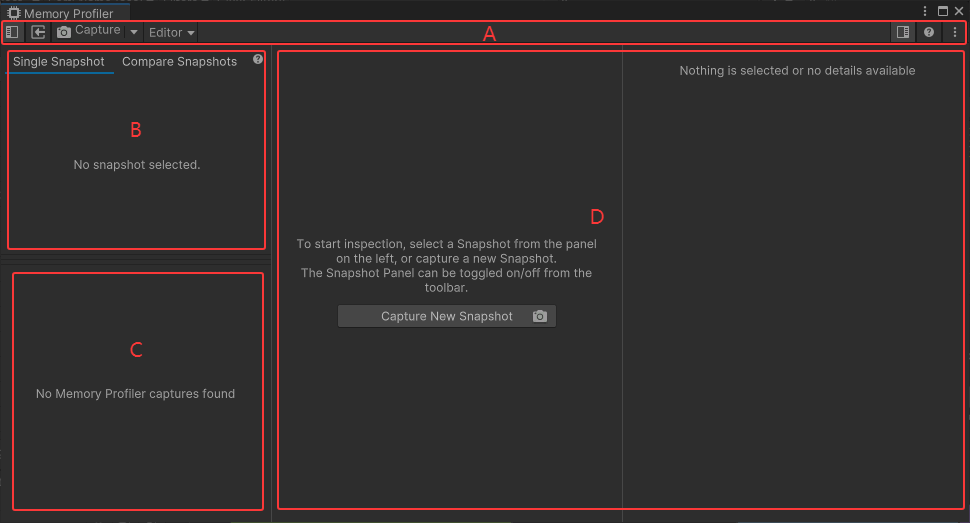The height and width of the screenshot is (523, 970).
Task: Click the Memory Profiler chip icon in title
Action: click(14, 14)
